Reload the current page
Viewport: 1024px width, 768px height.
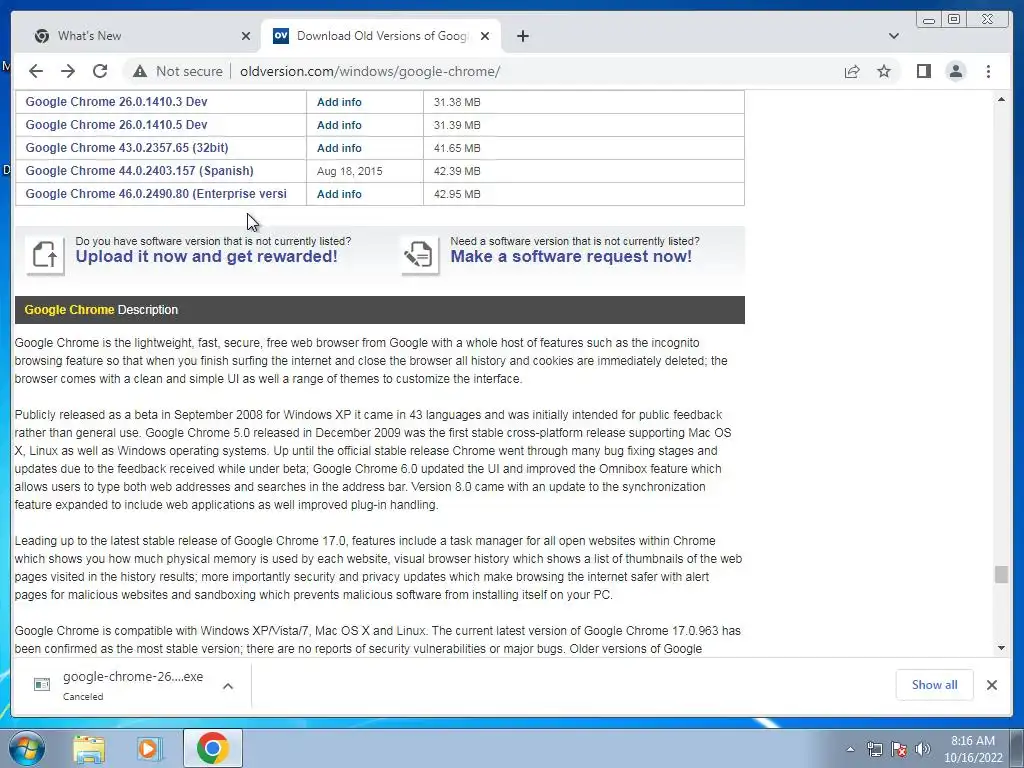pos(100,71)
